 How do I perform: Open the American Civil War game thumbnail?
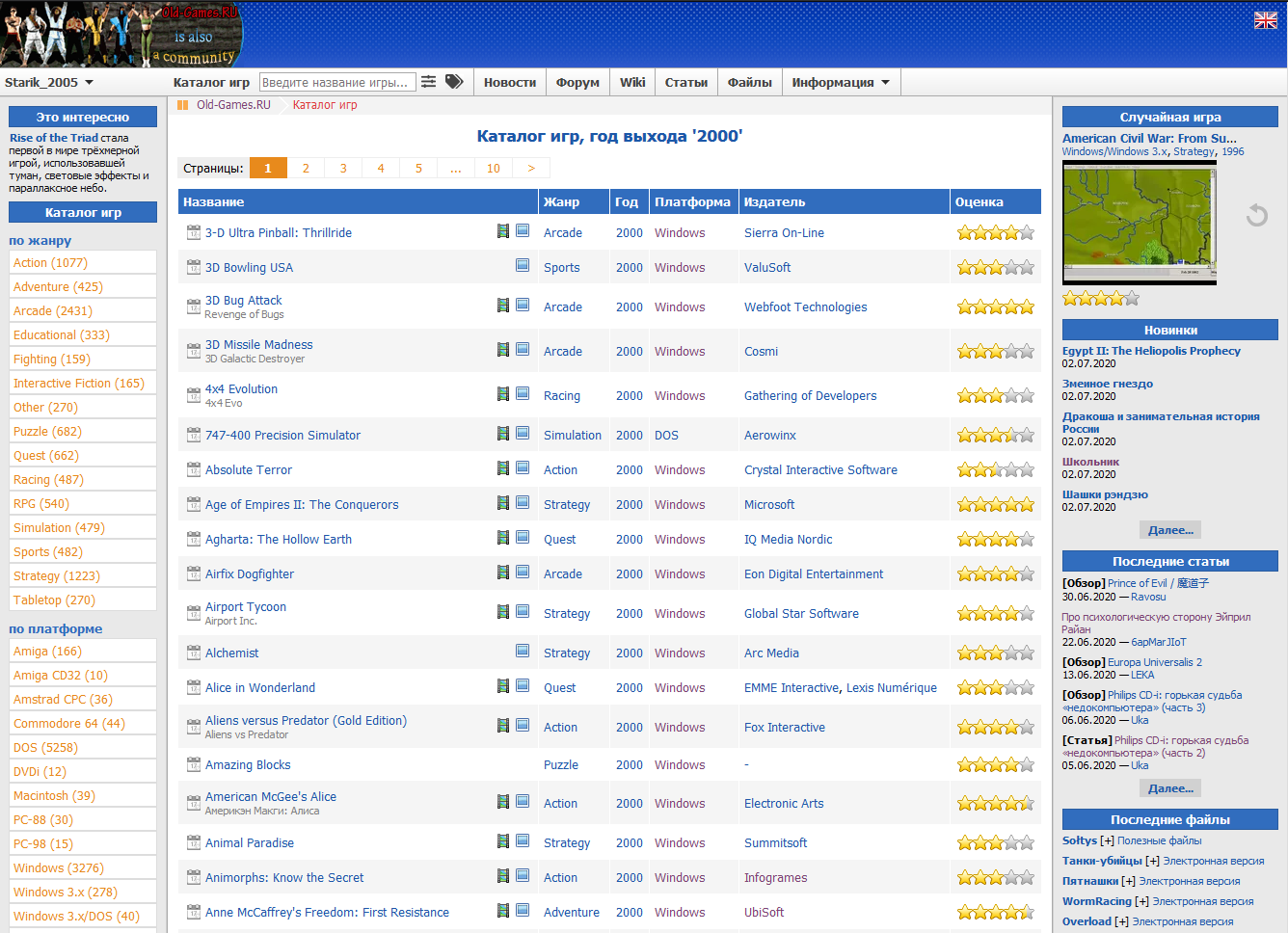(1140, 222)
